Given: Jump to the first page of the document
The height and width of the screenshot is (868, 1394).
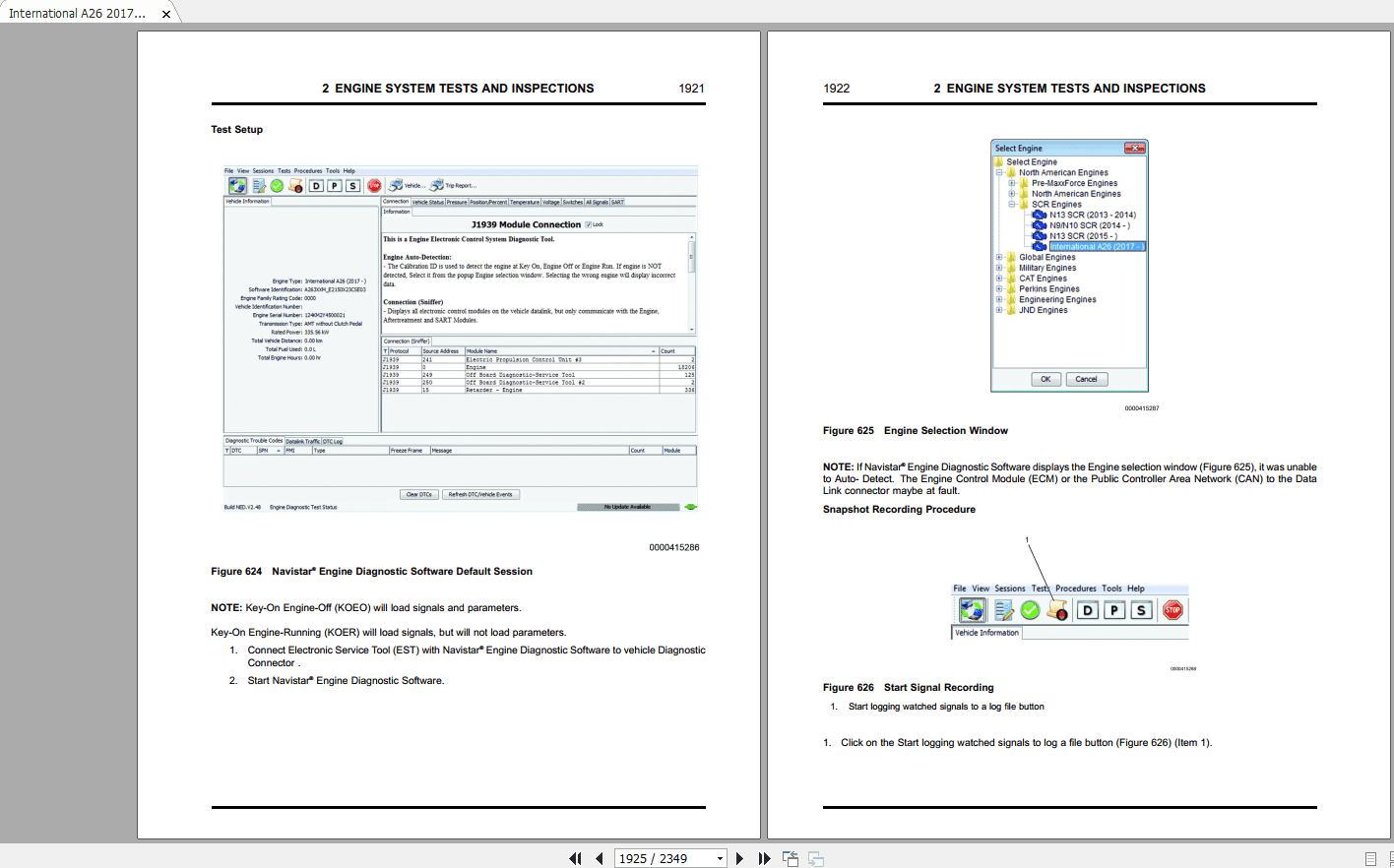Looking at the screenshot, I should [x=576, y=858].
